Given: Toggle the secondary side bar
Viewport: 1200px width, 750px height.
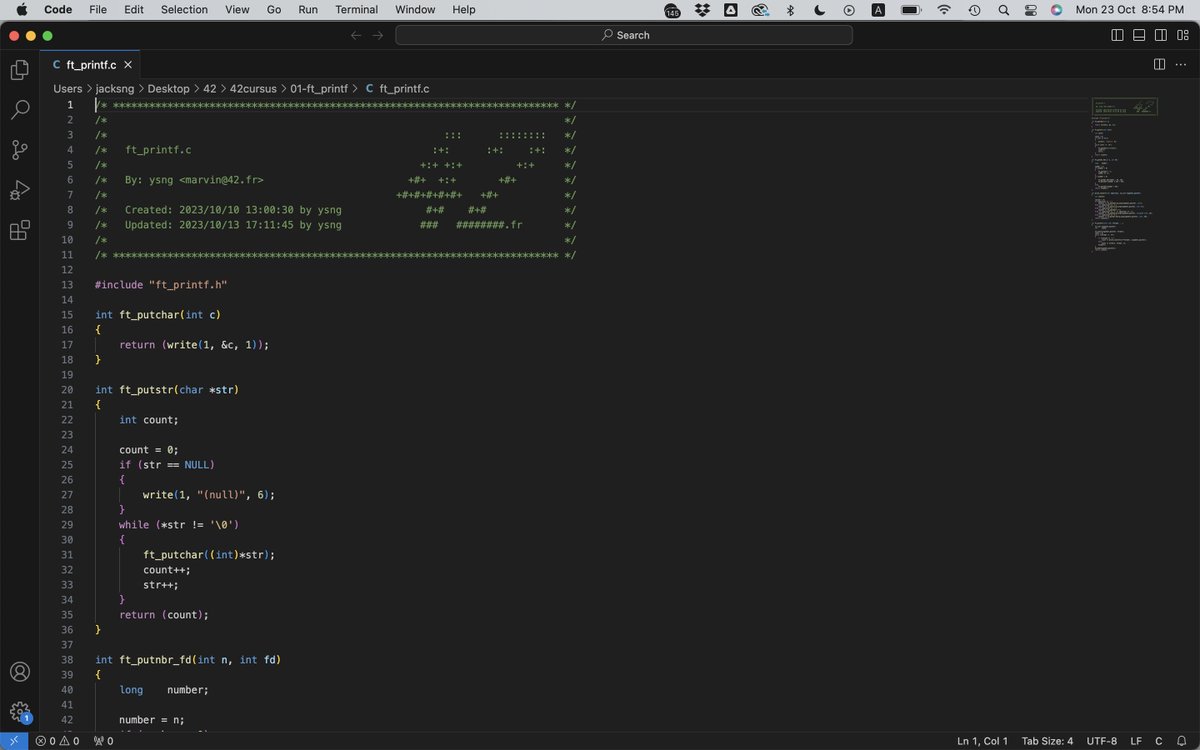Looking at the screenshot, I should pyautogui.click(x=1161, y=35).
